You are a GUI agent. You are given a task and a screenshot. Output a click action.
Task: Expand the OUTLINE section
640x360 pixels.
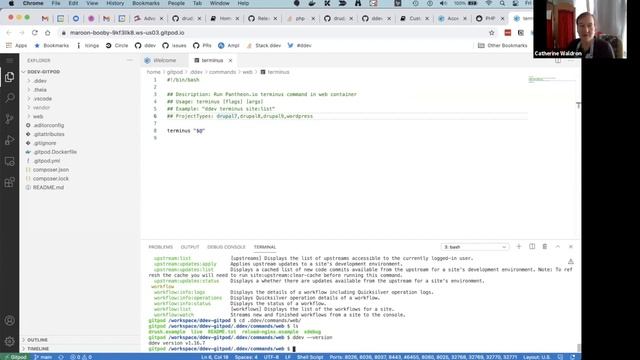[37, 340]
